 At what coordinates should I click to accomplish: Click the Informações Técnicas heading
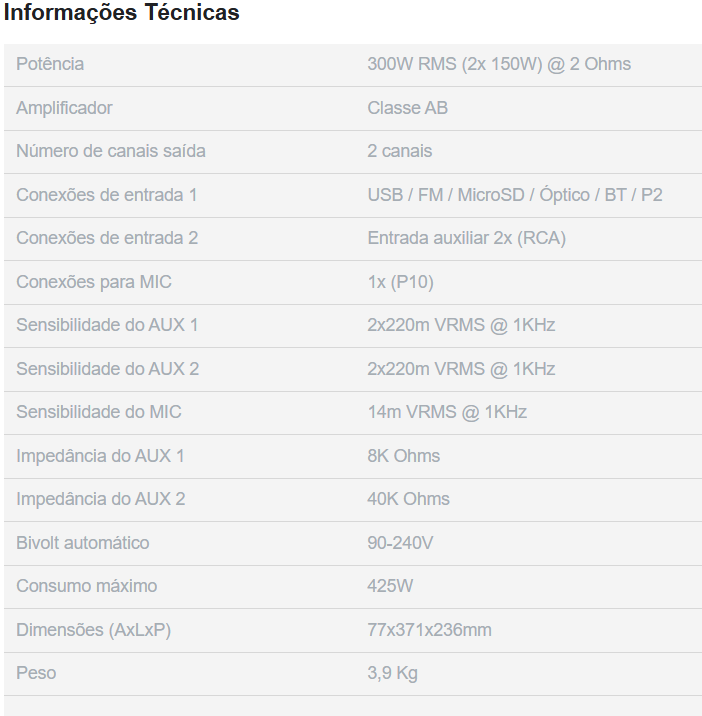tap(122, 13)
